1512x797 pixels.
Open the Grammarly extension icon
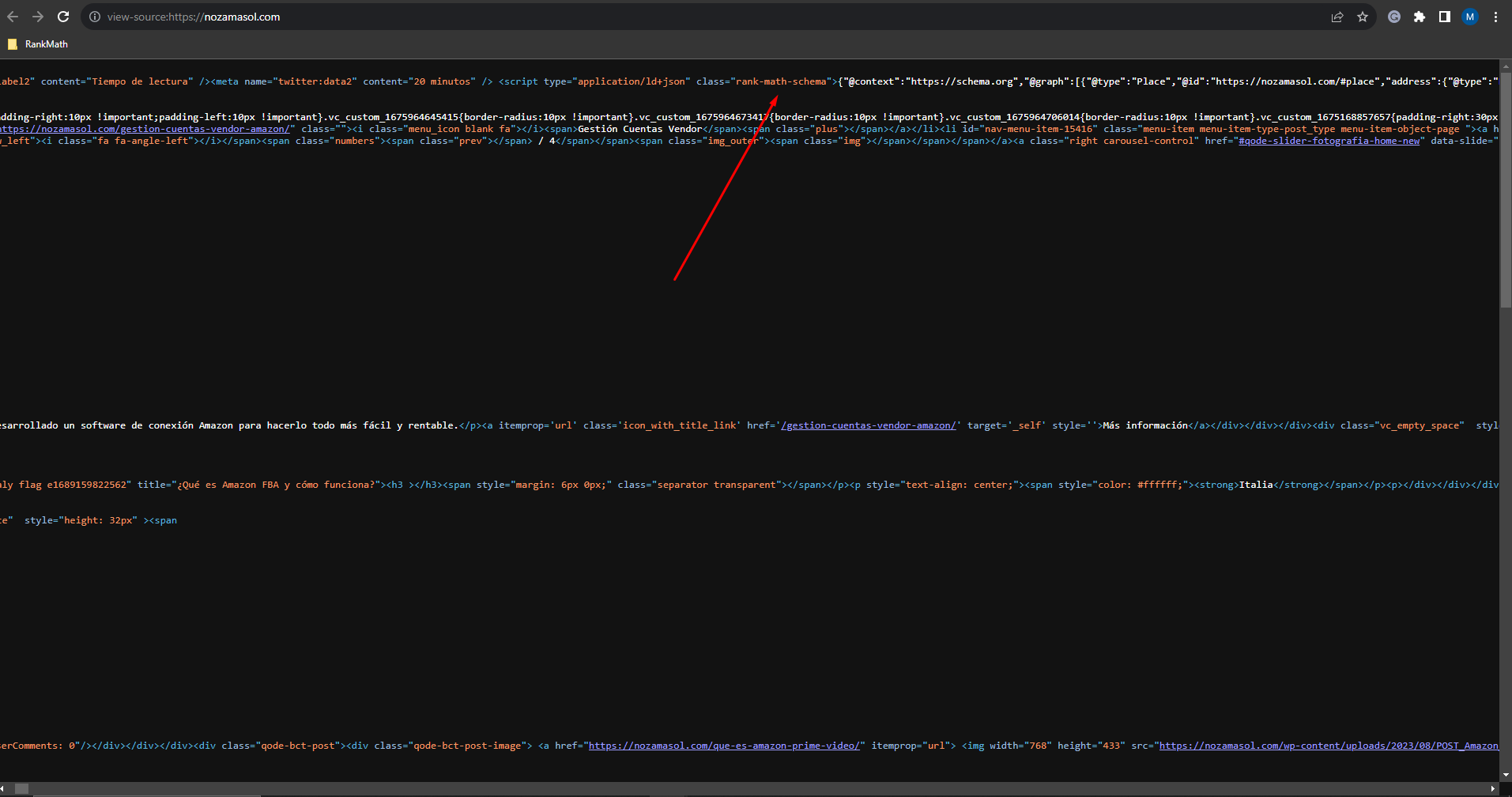(1394, 17)
